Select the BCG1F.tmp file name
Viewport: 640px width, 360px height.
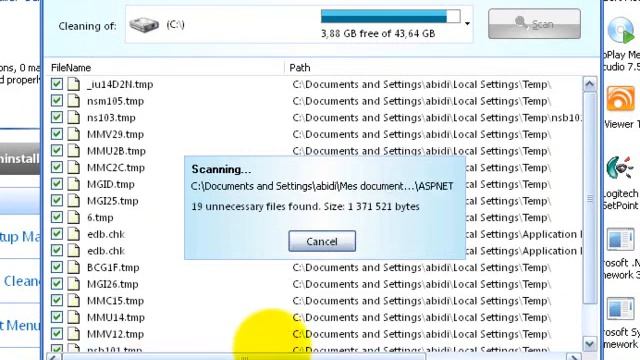coord(113,267)
